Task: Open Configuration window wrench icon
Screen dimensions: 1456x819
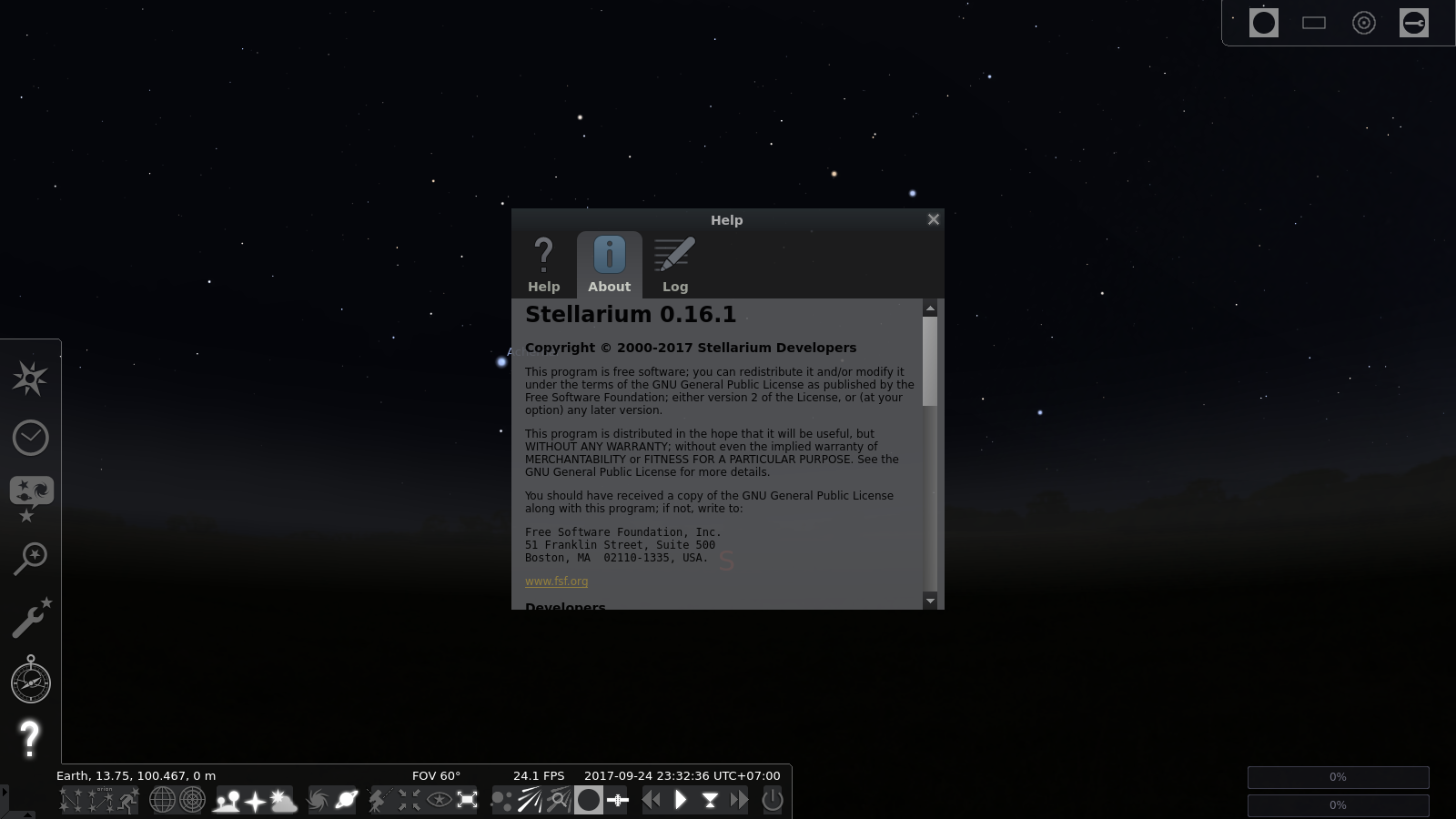Action: pos(32,618)
